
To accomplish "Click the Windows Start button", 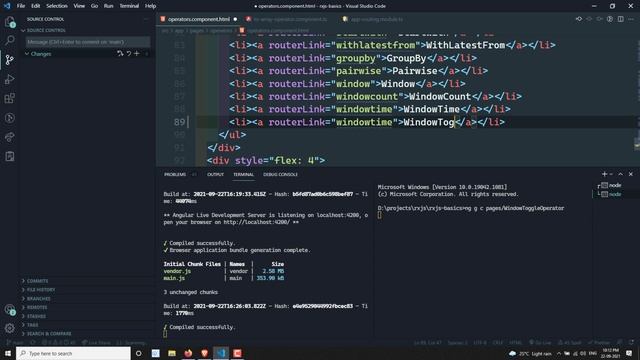I will pyautogui.click(x=8, y=353).
